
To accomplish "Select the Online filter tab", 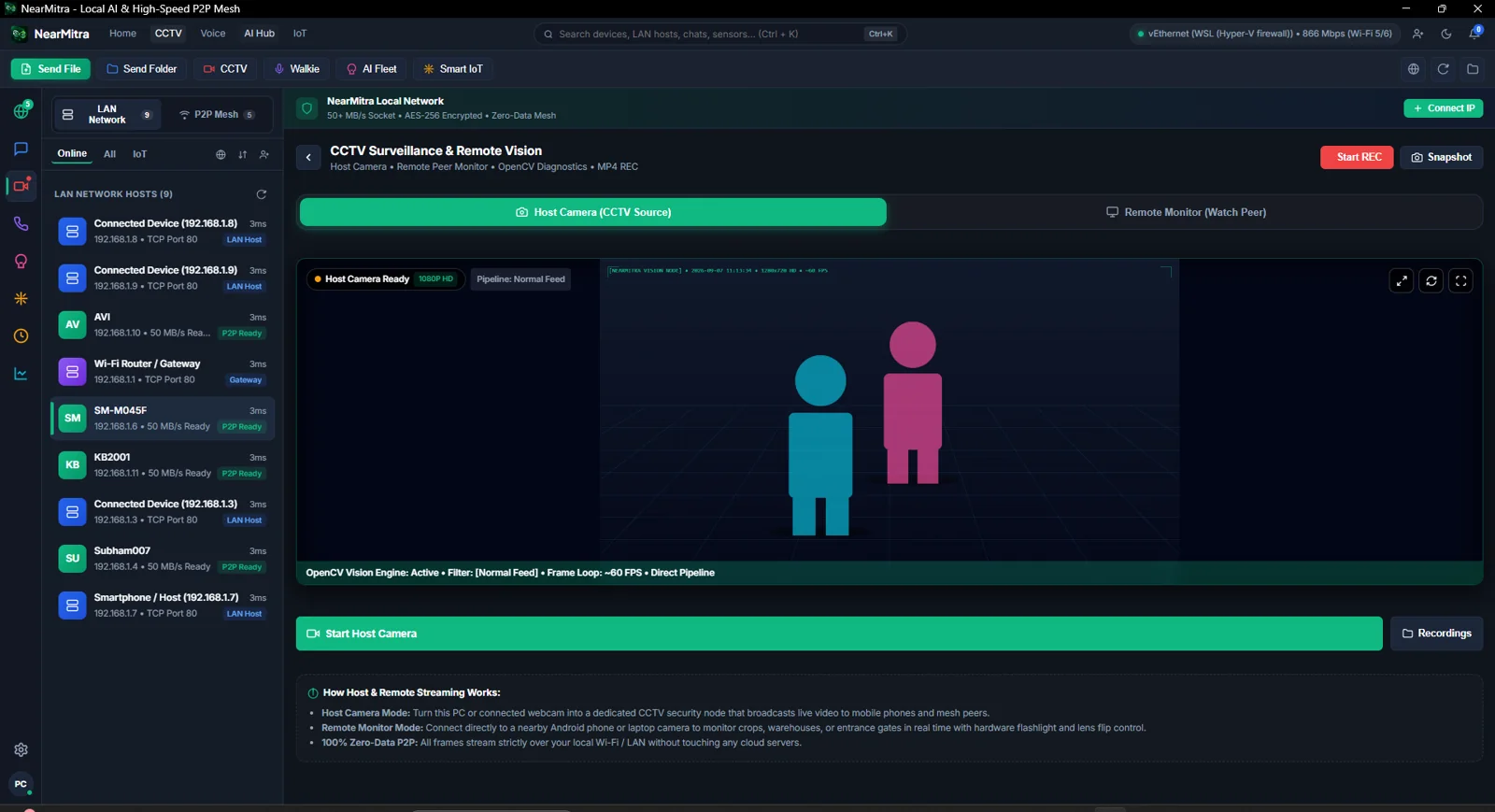I will click(72, 154).
